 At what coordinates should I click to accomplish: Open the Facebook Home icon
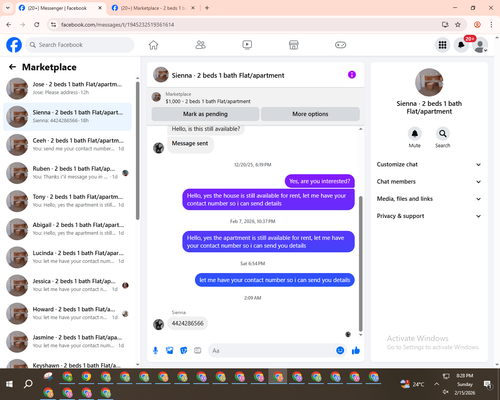(153, 45)
